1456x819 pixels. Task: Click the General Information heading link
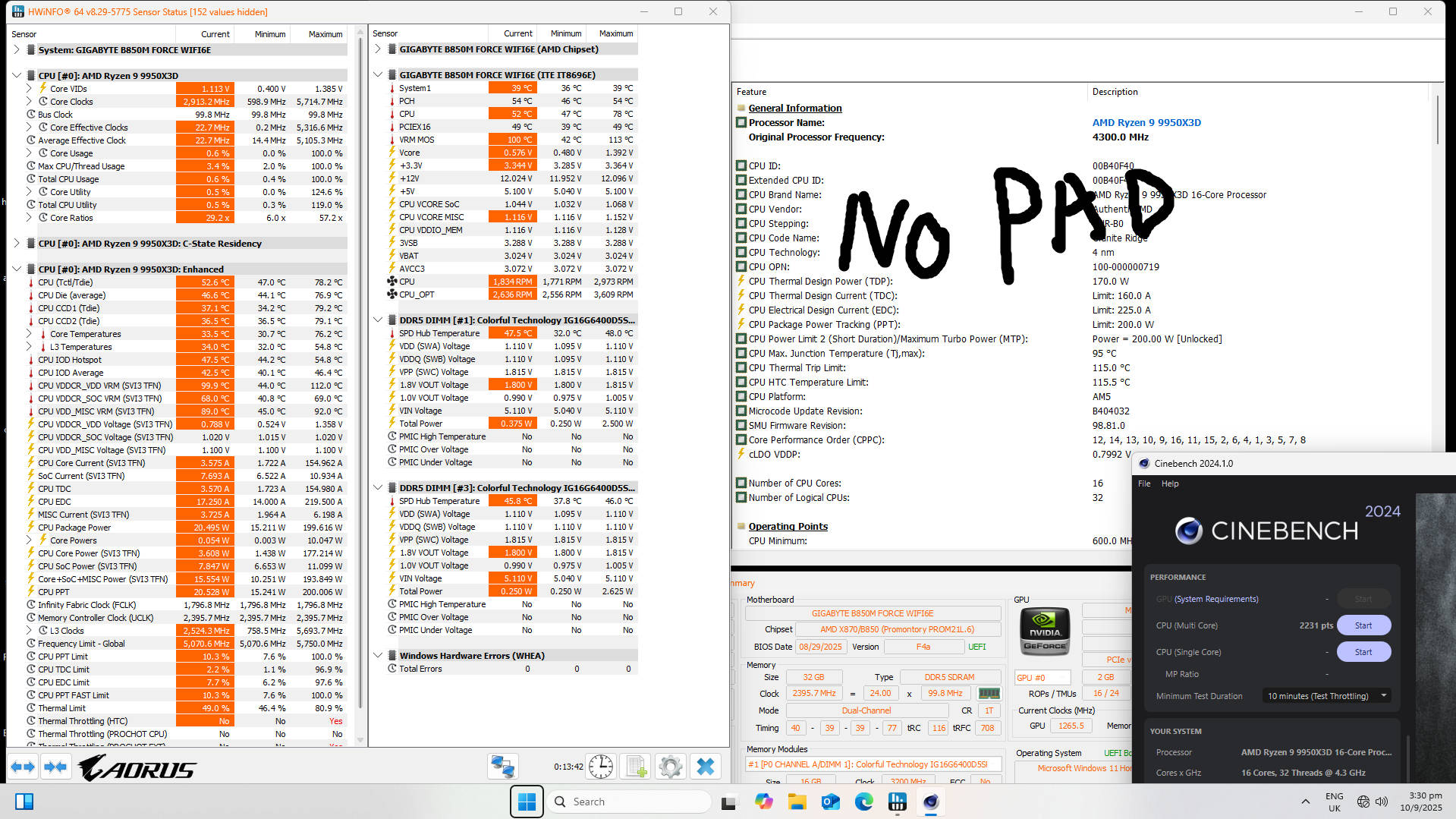[795, 108]
